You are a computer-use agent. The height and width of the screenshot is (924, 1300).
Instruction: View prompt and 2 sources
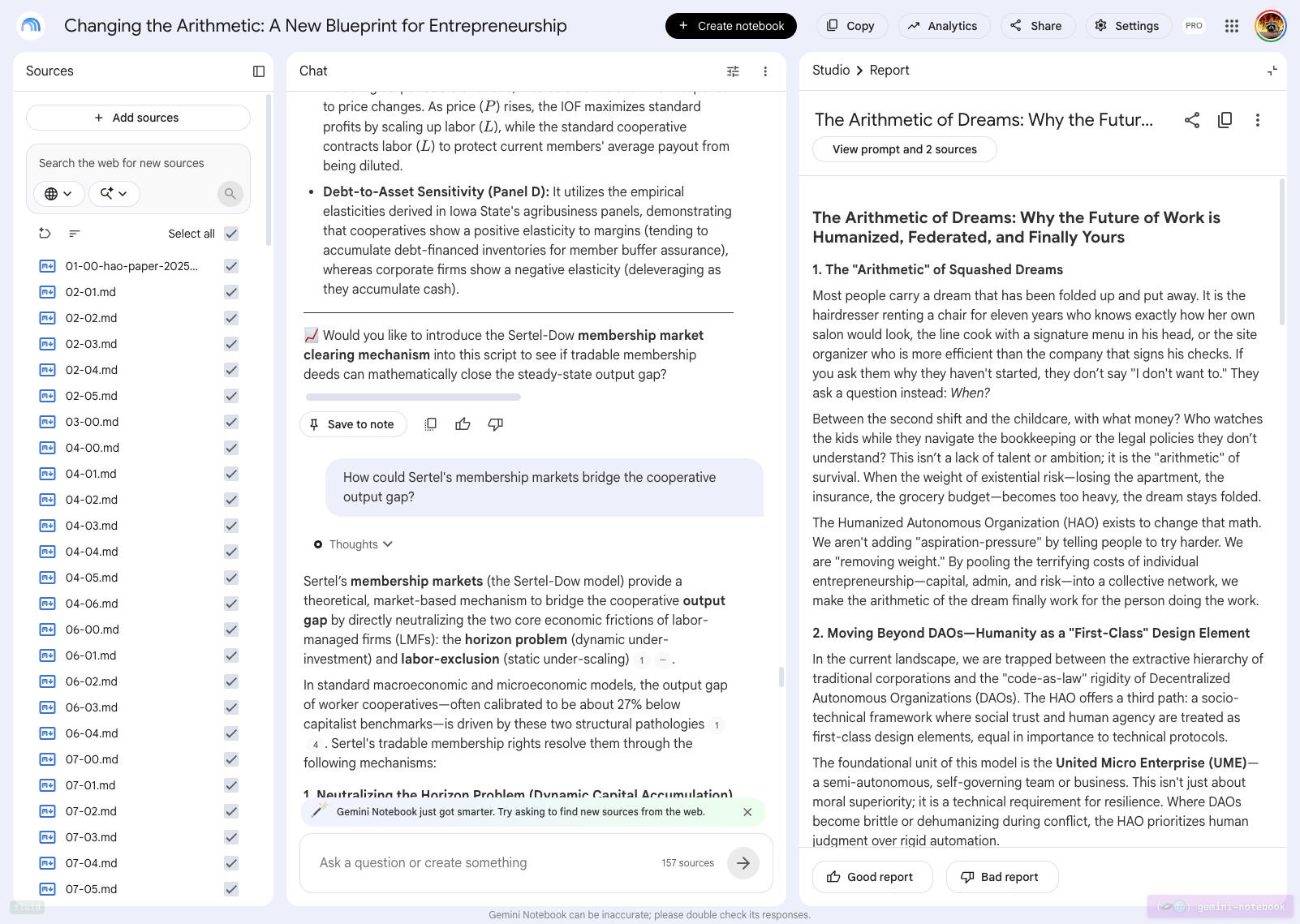[905, 149]
